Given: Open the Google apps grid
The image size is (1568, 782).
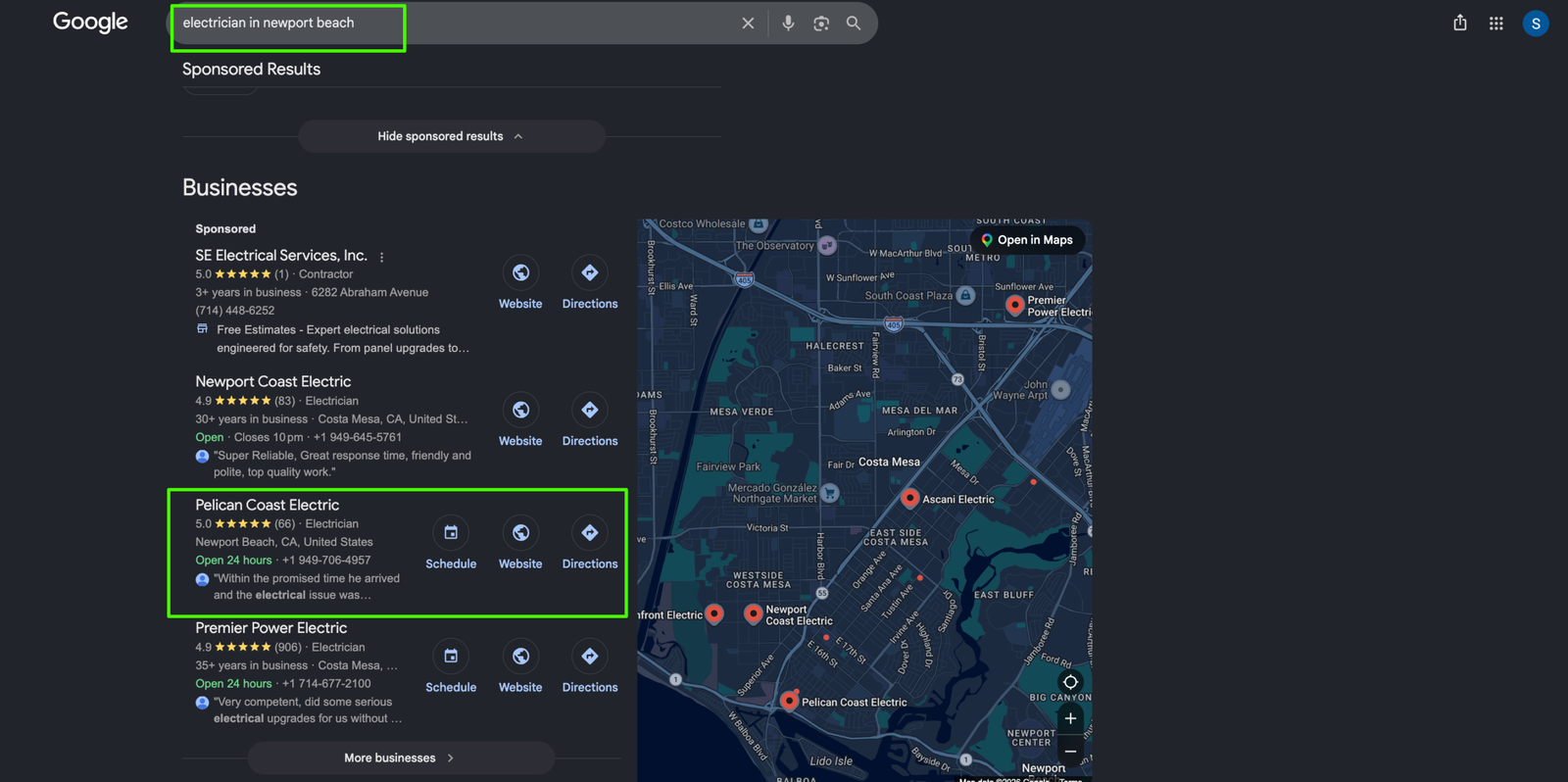Looking at the screenshot, I should click(1495, 23).
